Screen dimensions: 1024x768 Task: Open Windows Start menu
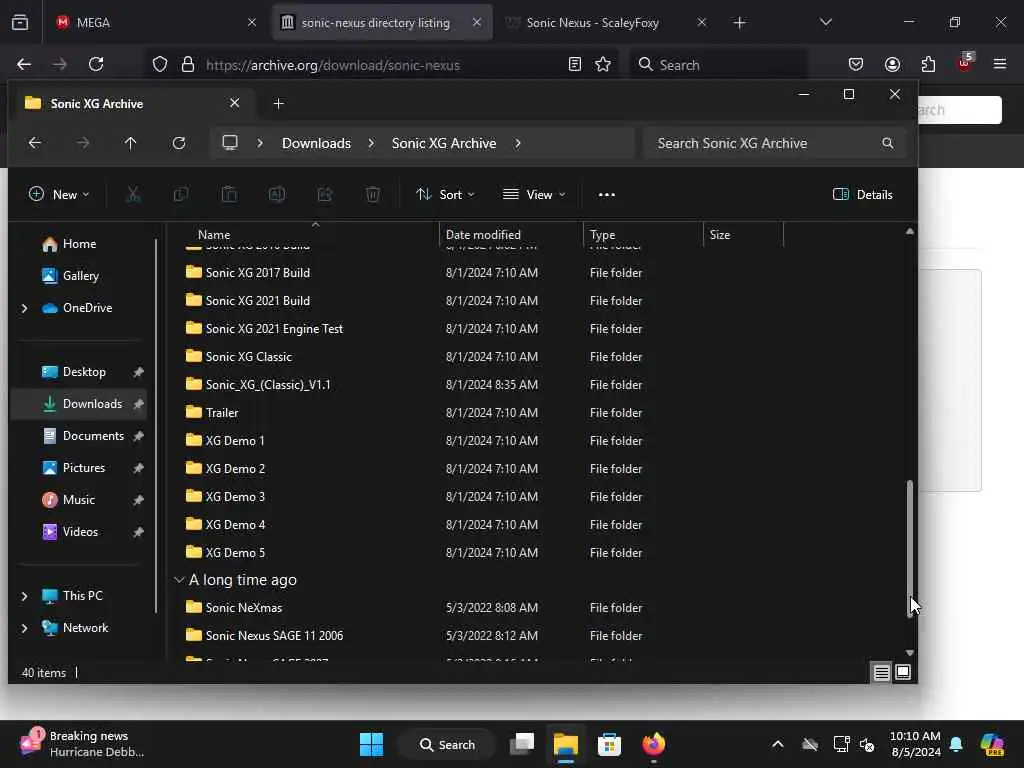coord(372,744)
